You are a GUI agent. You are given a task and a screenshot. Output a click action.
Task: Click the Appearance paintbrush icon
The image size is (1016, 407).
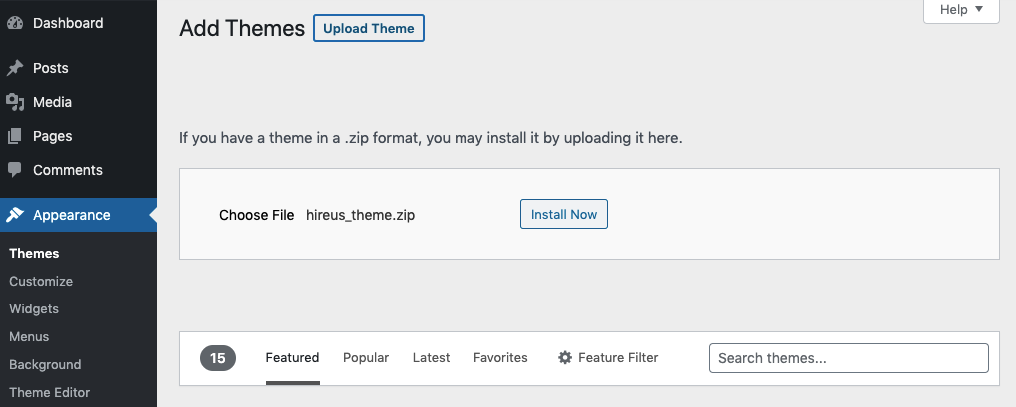[x=15, y=215]
